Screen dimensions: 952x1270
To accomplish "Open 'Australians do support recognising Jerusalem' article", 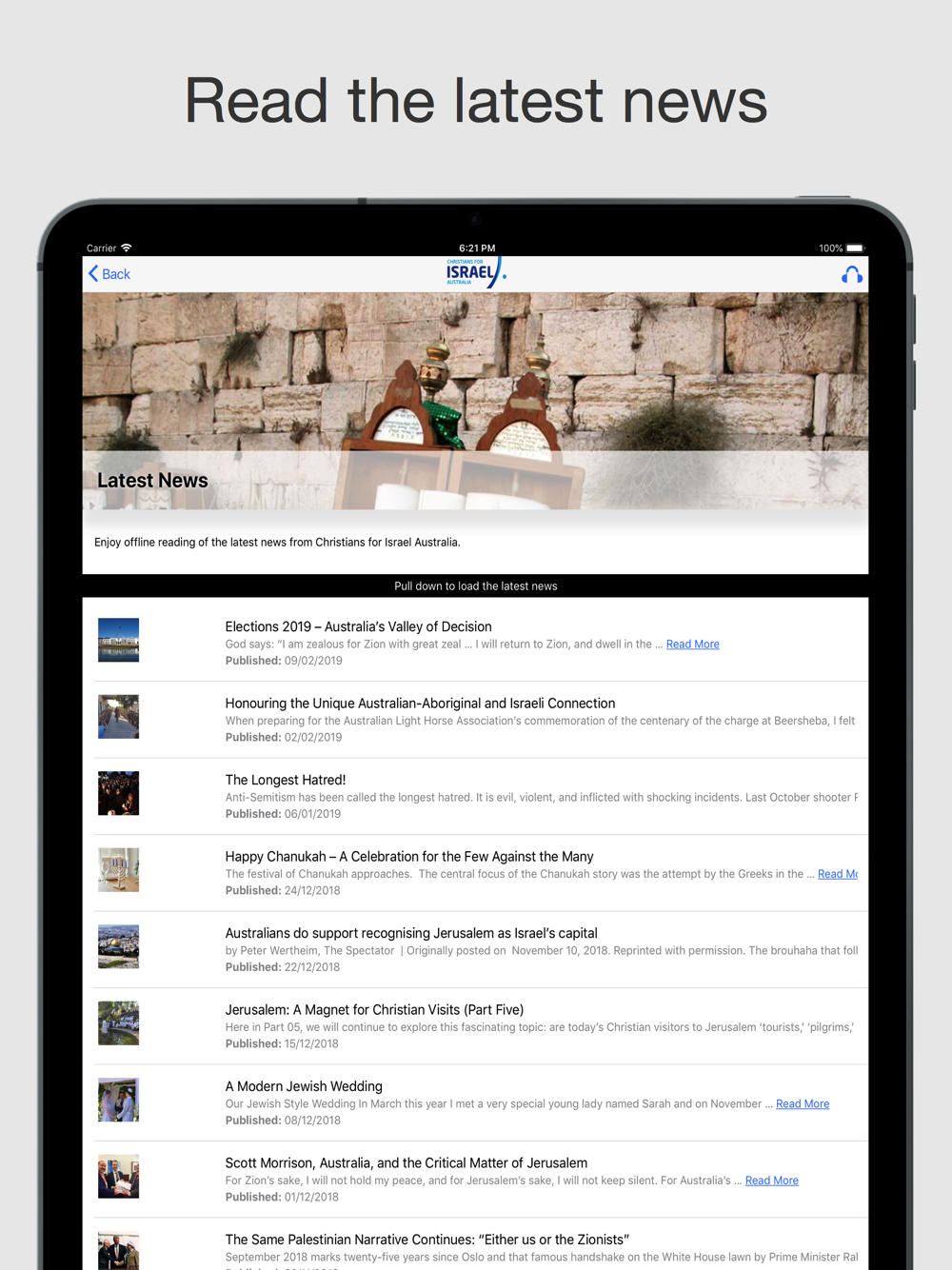I will (x=411, y=933).
